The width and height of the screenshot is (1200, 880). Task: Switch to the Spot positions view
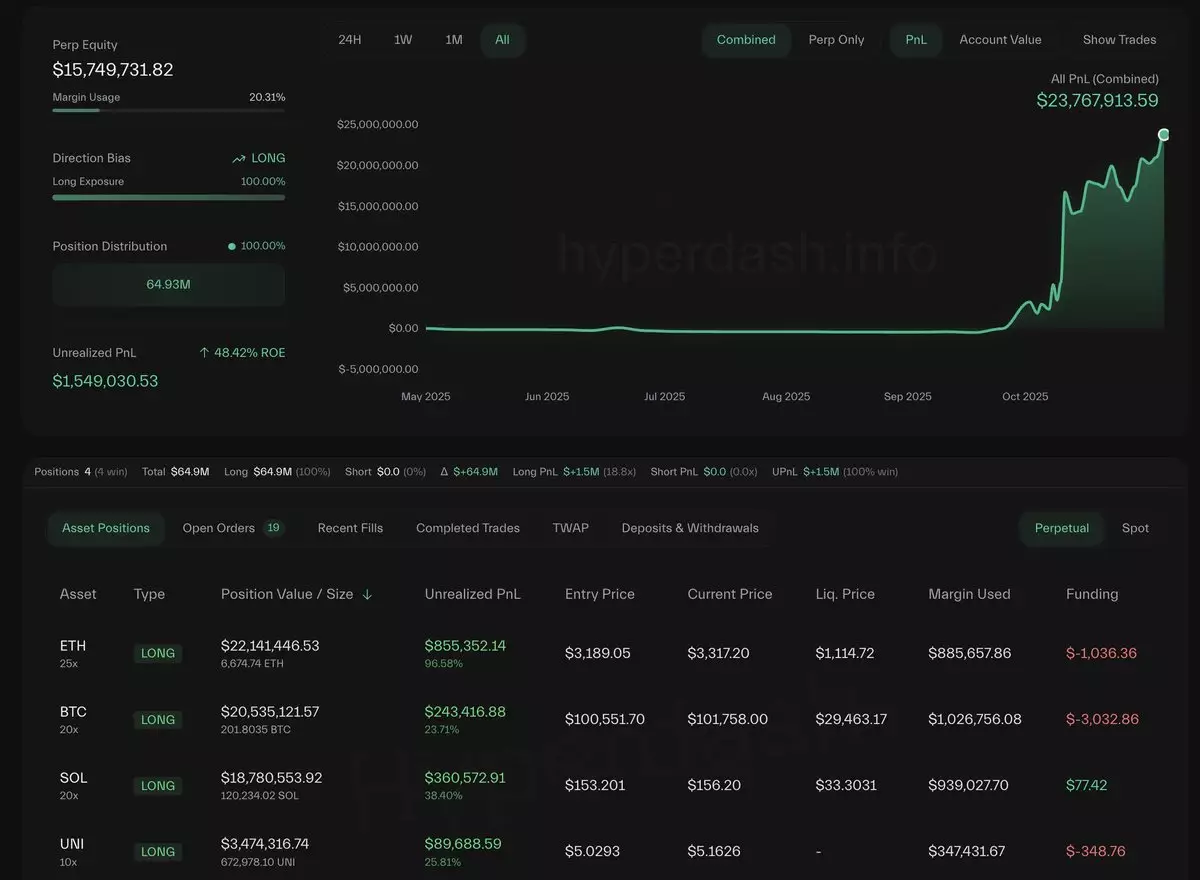point(1135,528)
